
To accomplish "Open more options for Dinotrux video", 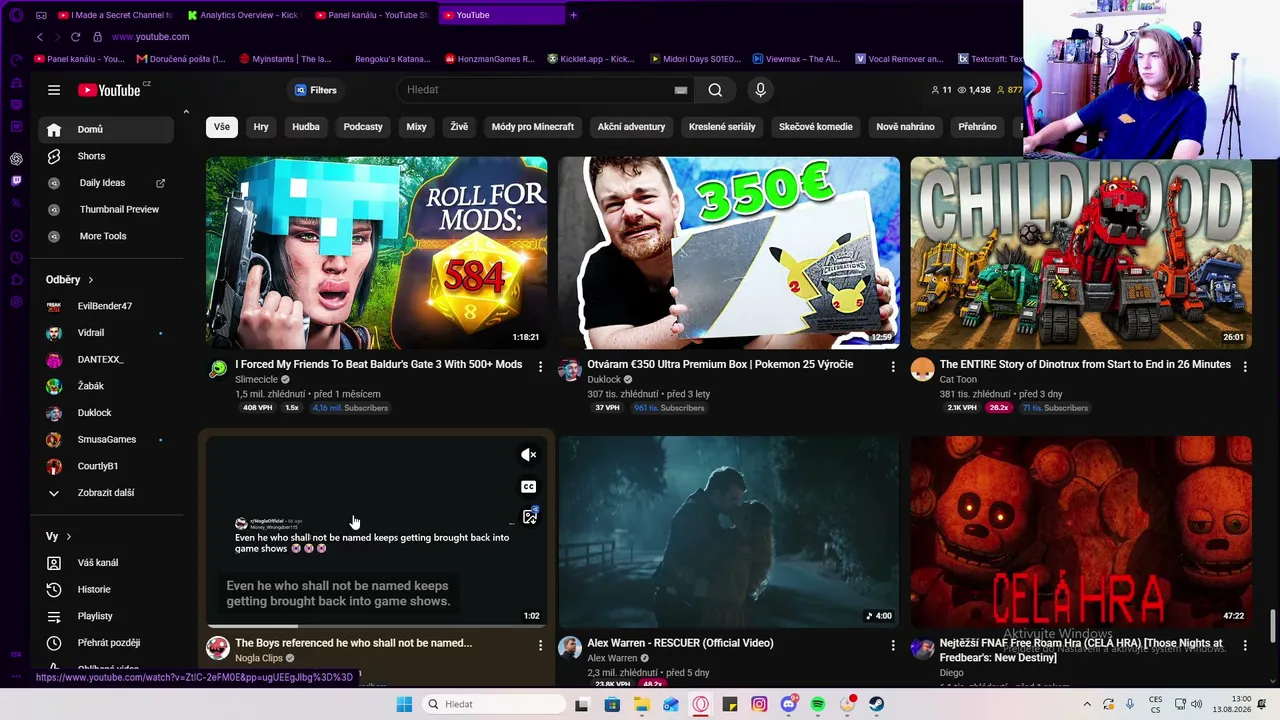I will [x=1245, y=367].
